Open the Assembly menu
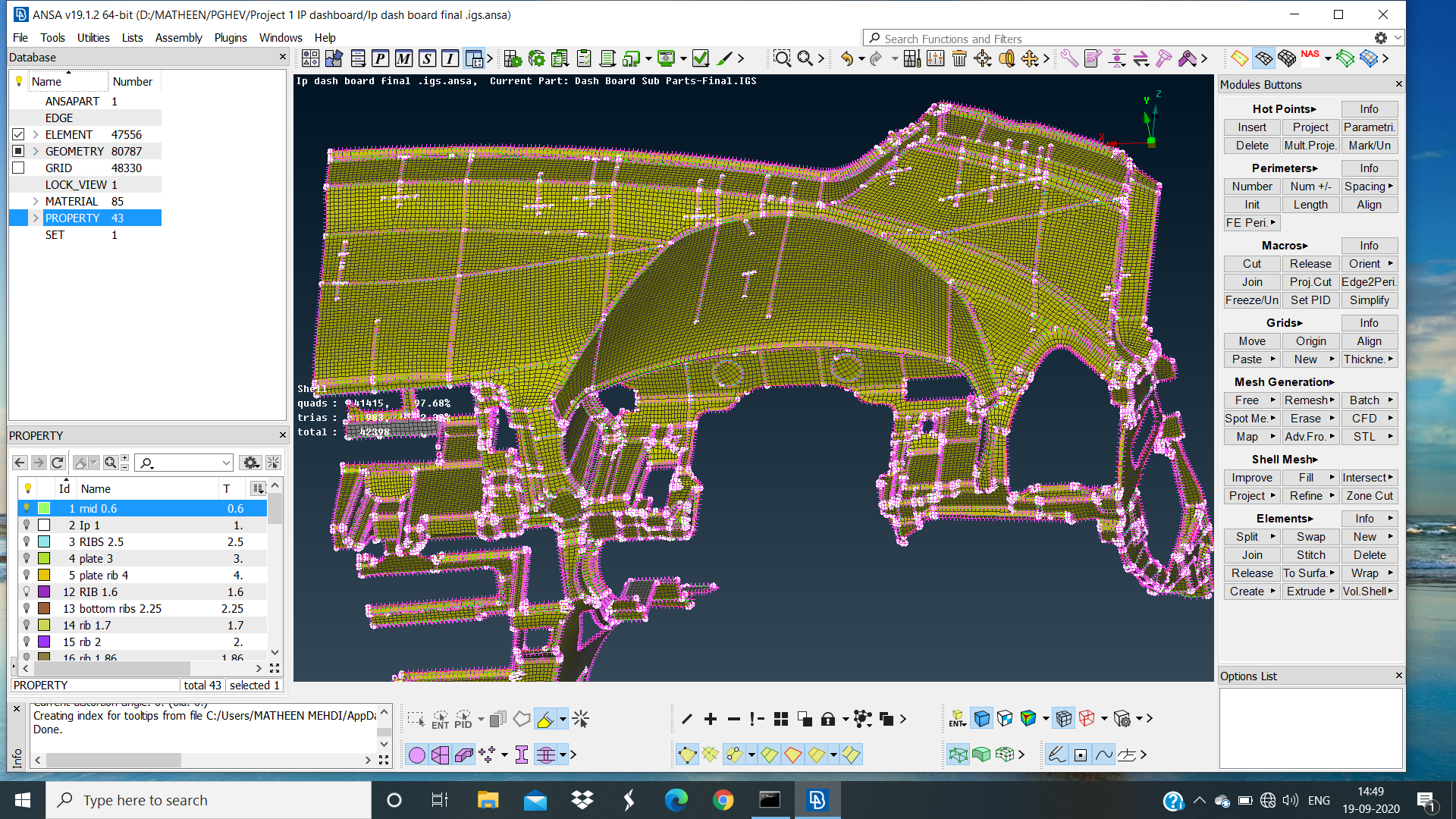Image resolution: width=1456 pixels, height=819 pixels. pos(179,37)
